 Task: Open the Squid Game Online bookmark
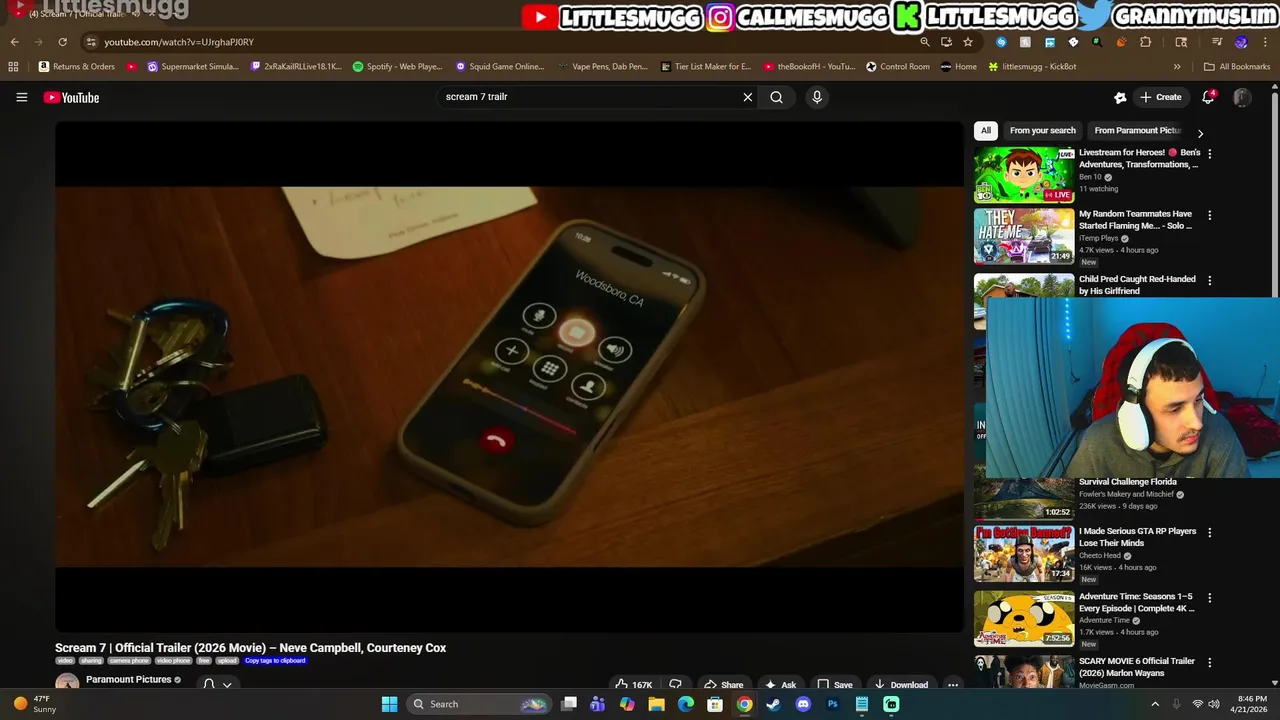[x=500, y=67]
